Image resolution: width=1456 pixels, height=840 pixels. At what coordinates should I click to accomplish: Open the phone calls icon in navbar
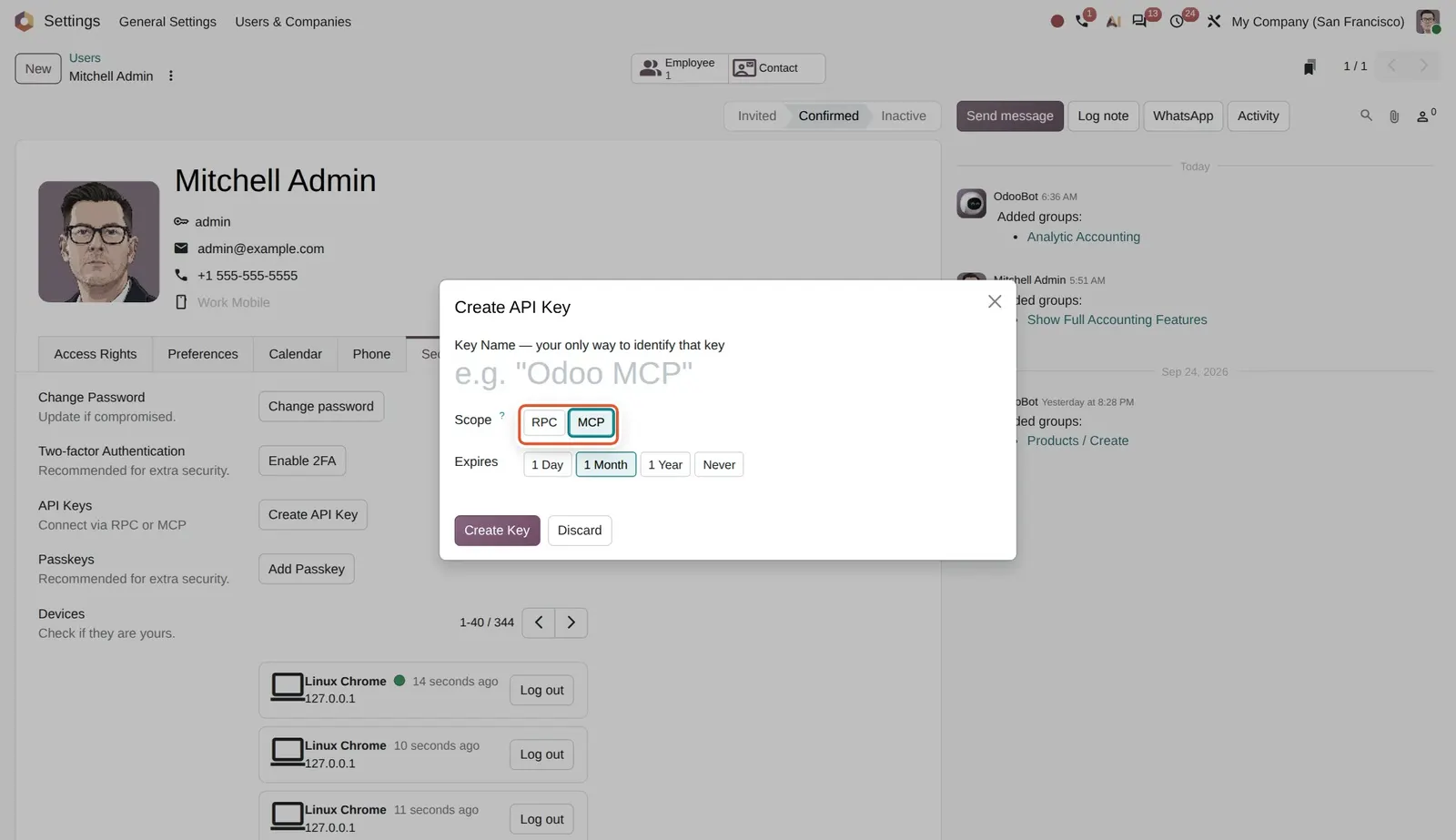coord(1082,21)
